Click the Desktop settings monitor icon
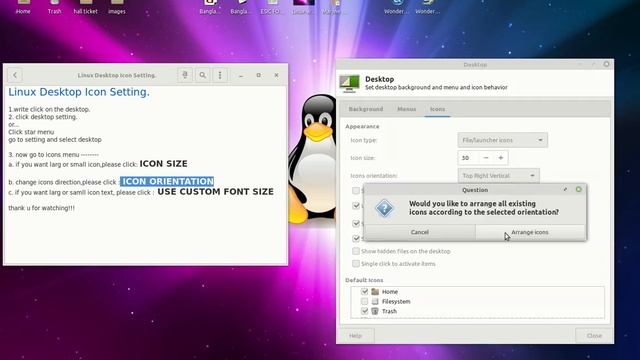The width and height of the screenshot is (640, 360). (349, 83)
